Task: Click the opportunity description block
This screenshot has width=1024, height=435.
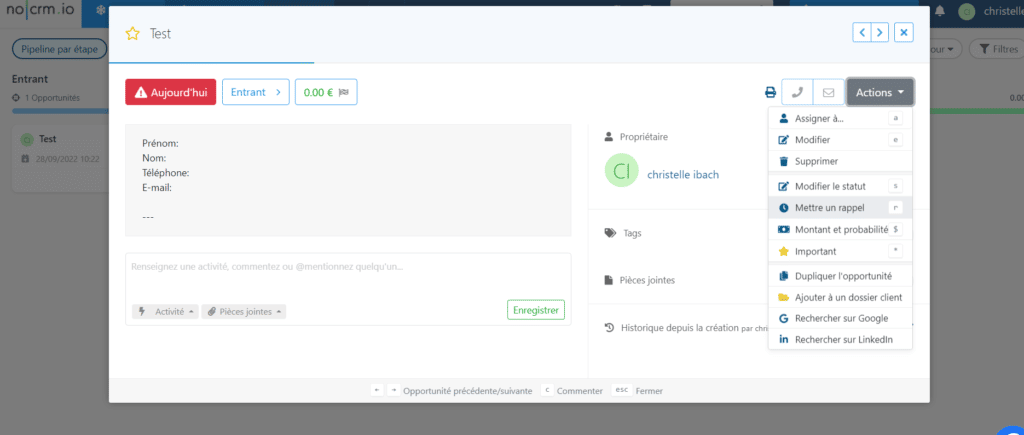Action: pyautogui.click(x=348, y=180)
